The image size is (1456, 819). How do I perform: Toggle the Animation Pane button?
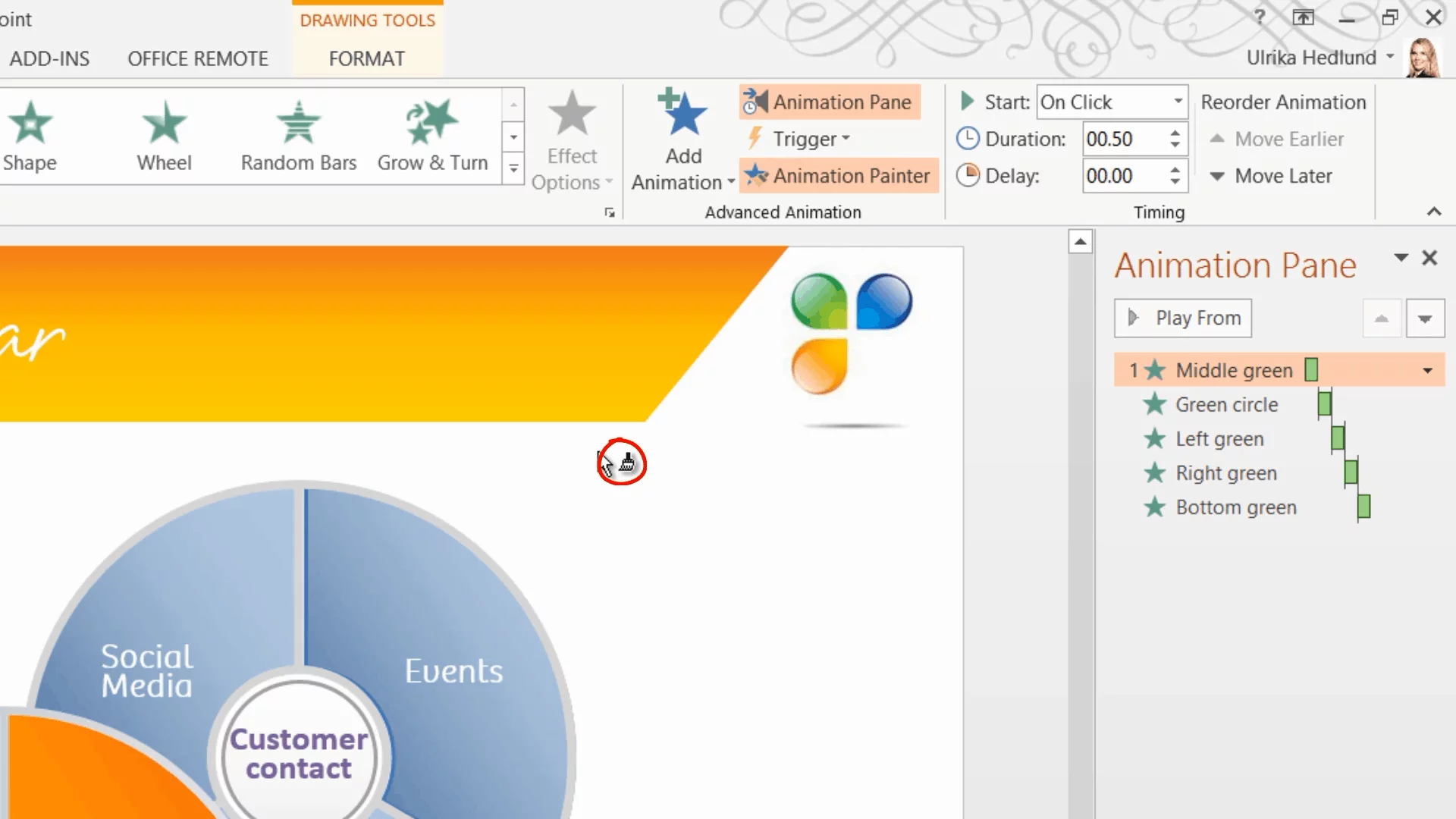click(x=830, y=102)
